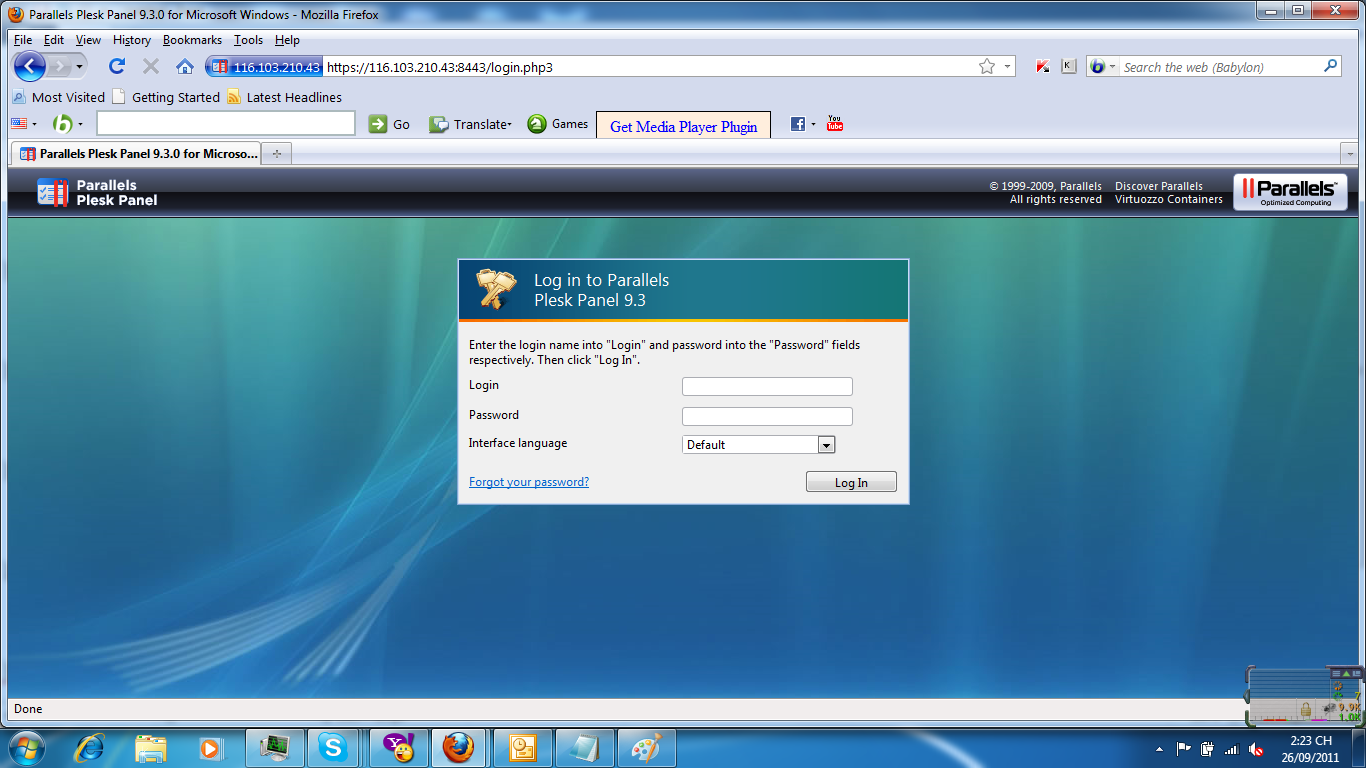The width and height of the screenshot is (1366, 768).
Task: Open the Bookmarks menu
Action: click(192, 40)
